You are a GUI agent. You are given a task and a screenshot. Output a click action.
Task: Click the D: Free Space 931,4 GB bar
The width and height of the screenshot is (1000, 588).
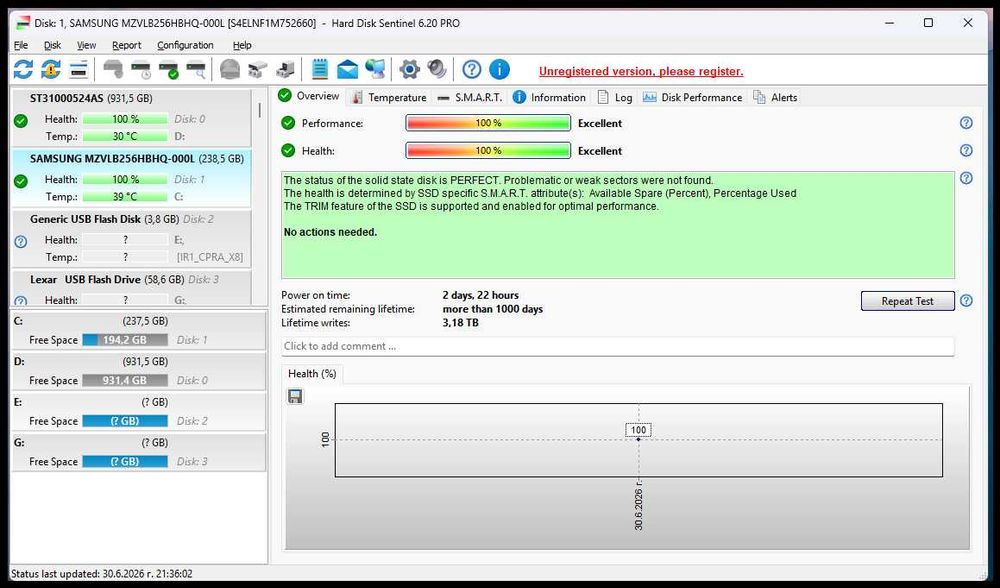pos(125,380)
